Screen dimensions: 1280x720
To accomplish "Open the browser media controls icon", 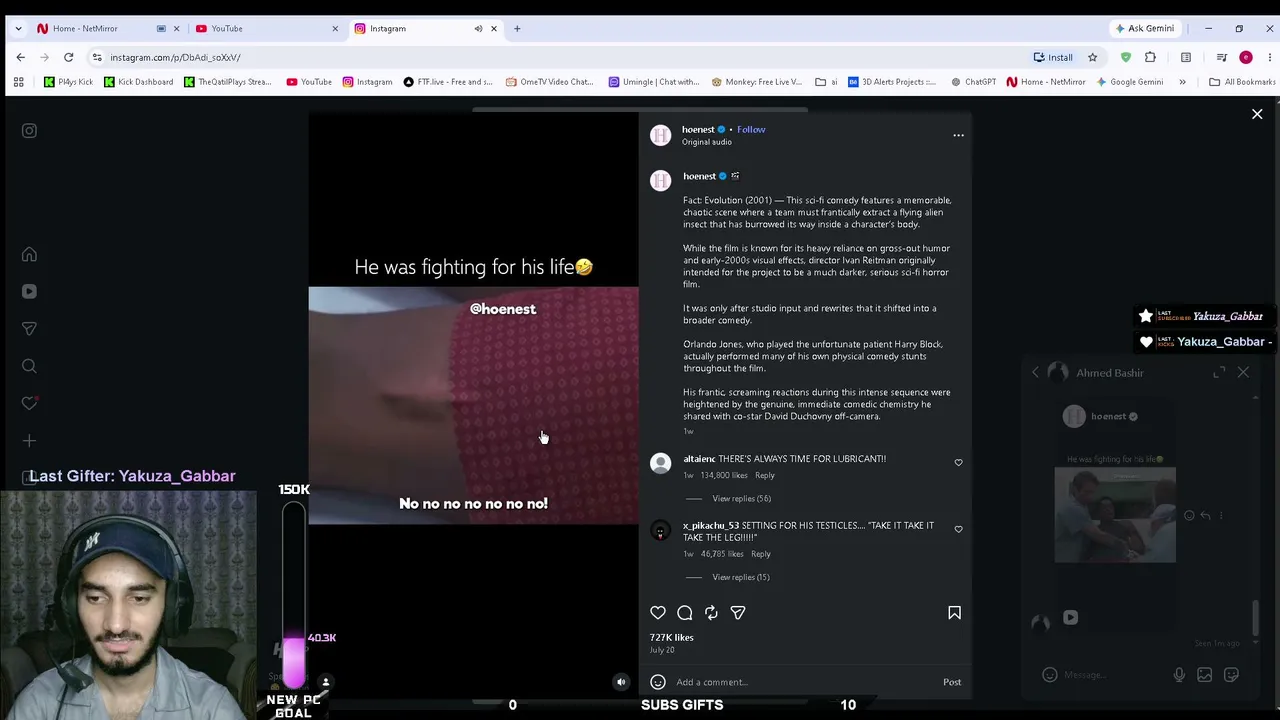I will pos(1221,57).
